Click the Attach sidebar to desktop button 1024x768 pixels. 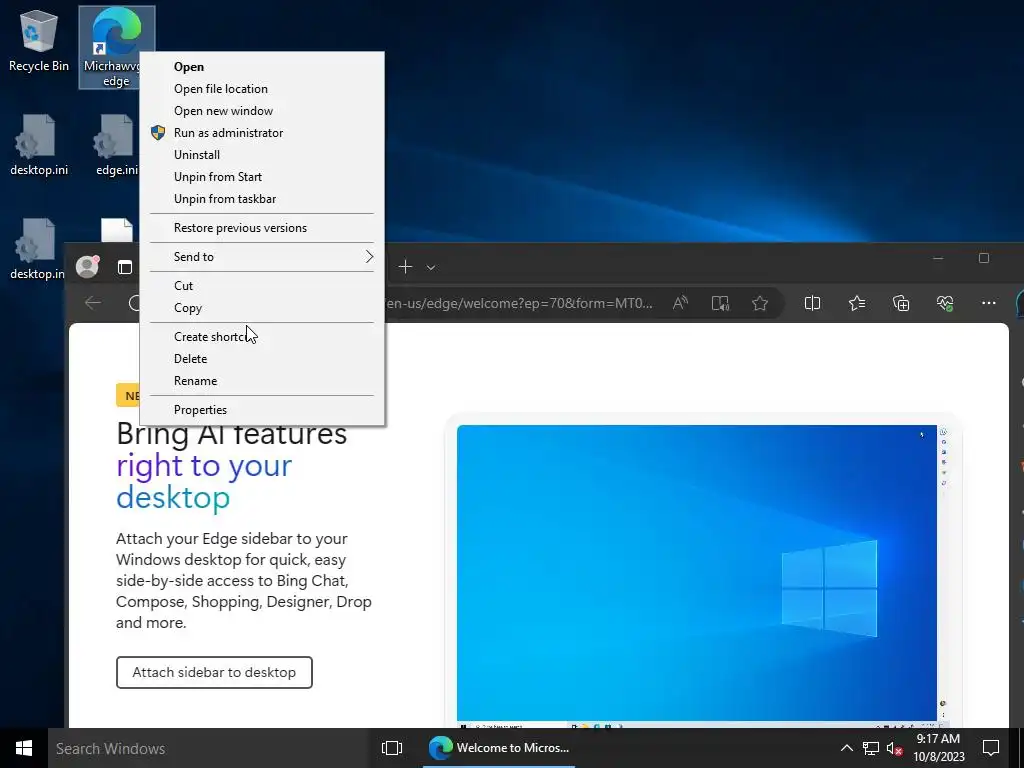coord(214,672)
